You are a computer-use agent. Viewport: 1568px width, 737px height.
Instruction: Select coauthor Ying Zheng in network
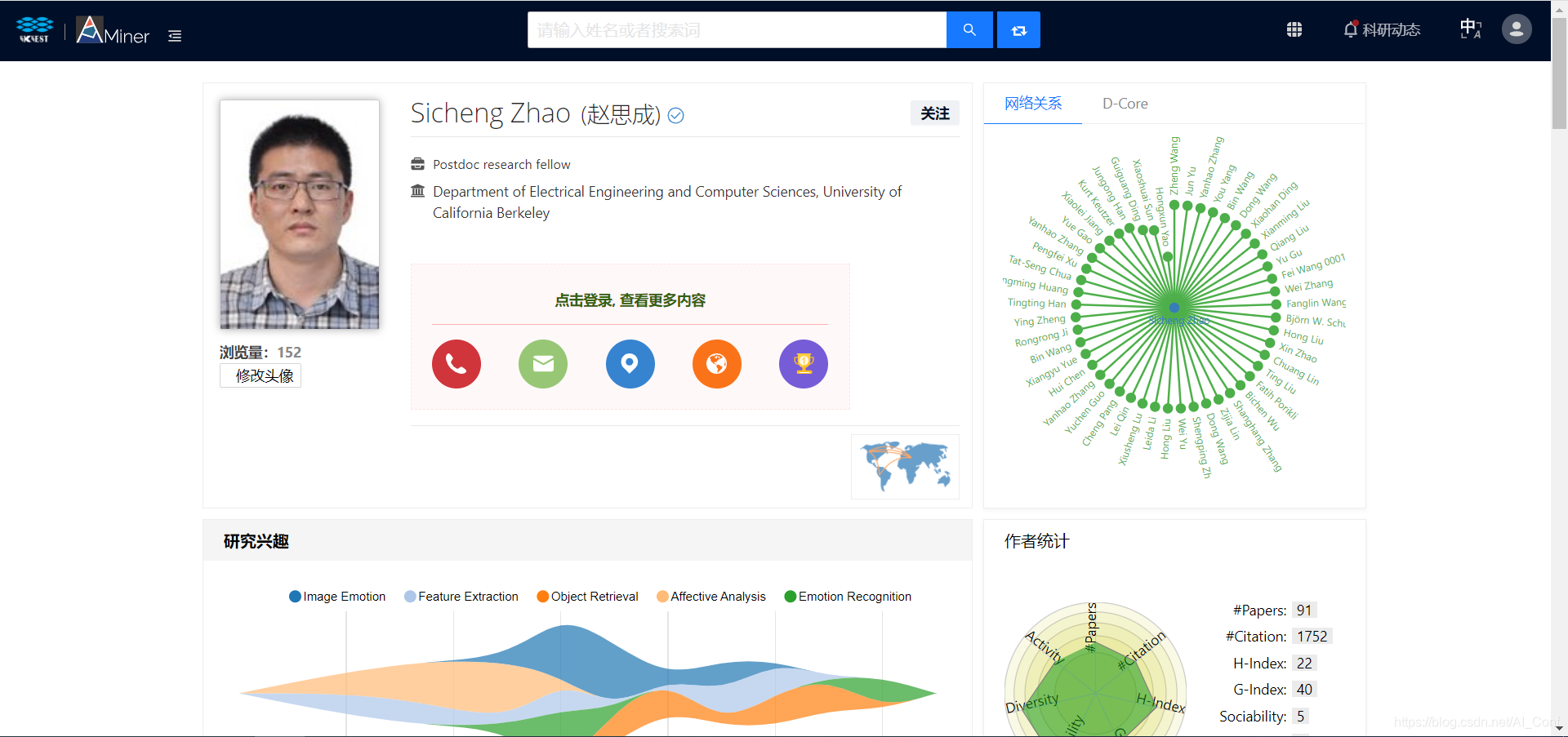click(1040, 320)
